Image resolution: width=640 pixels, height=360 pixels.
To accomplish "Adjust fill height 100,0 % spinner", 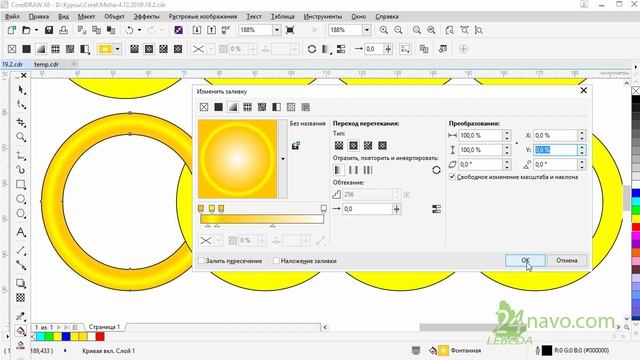I will tap(507, 150).
